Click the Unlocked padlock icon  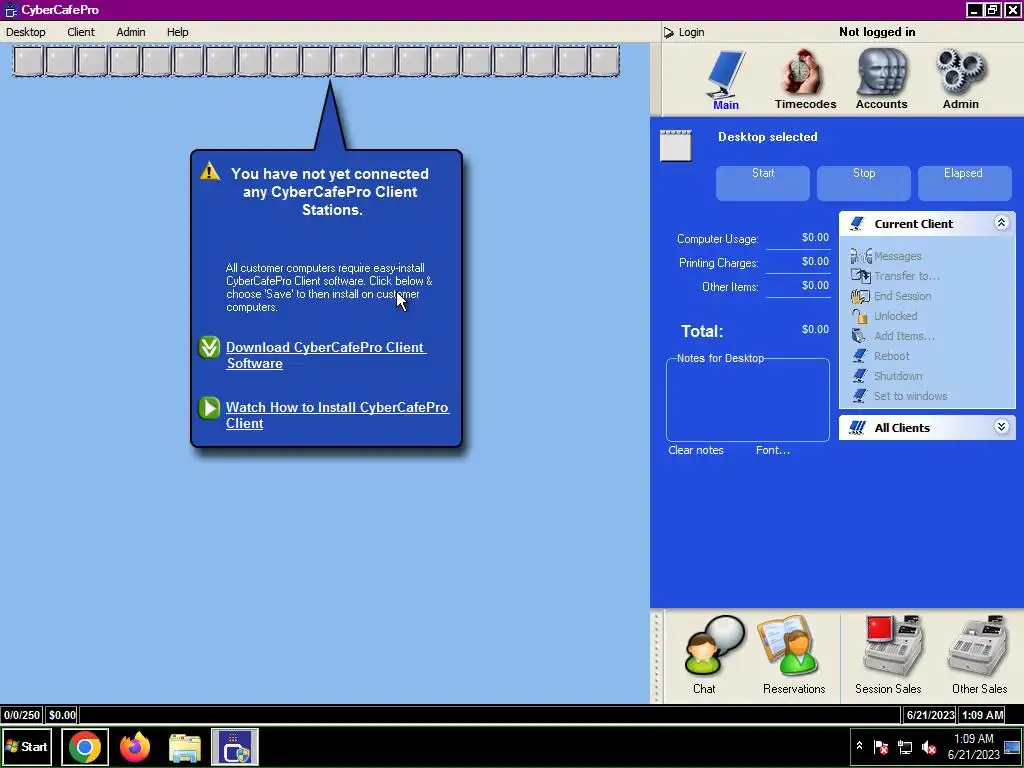(x=860, y=316)
